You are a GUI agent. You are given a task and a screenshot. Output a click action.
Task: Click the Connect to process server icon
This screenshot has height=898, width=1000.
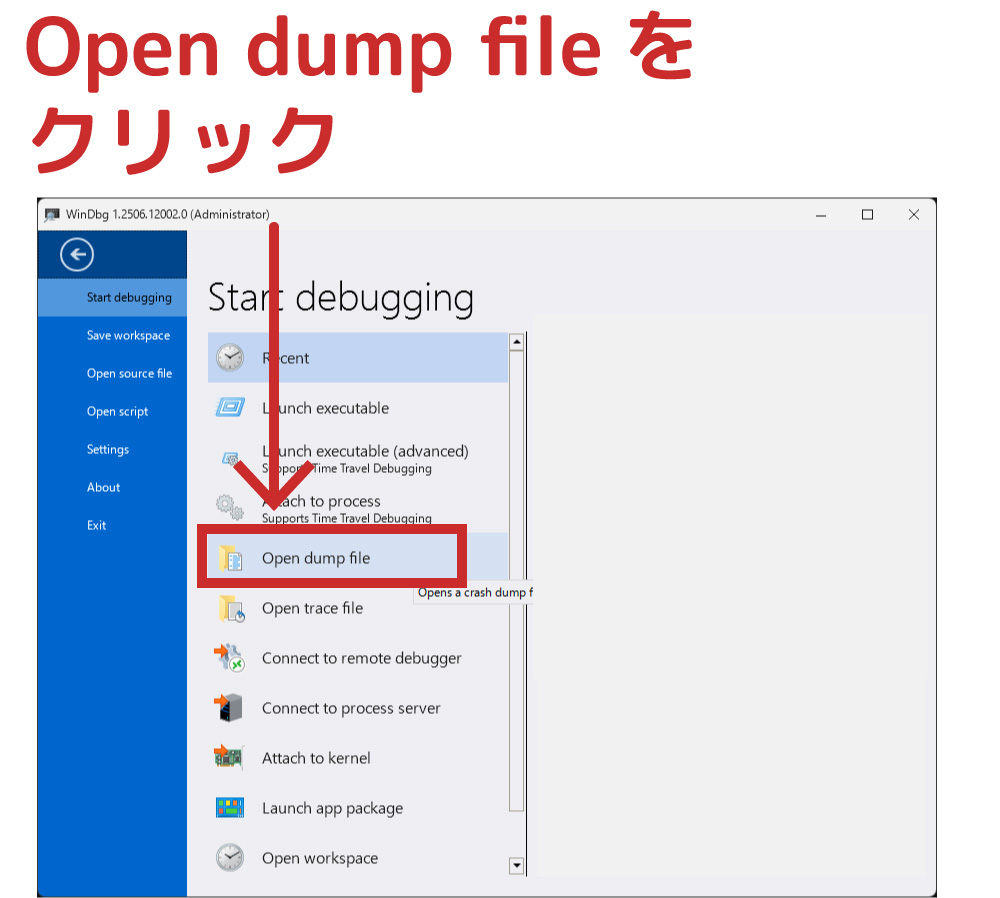coord(230,708)
